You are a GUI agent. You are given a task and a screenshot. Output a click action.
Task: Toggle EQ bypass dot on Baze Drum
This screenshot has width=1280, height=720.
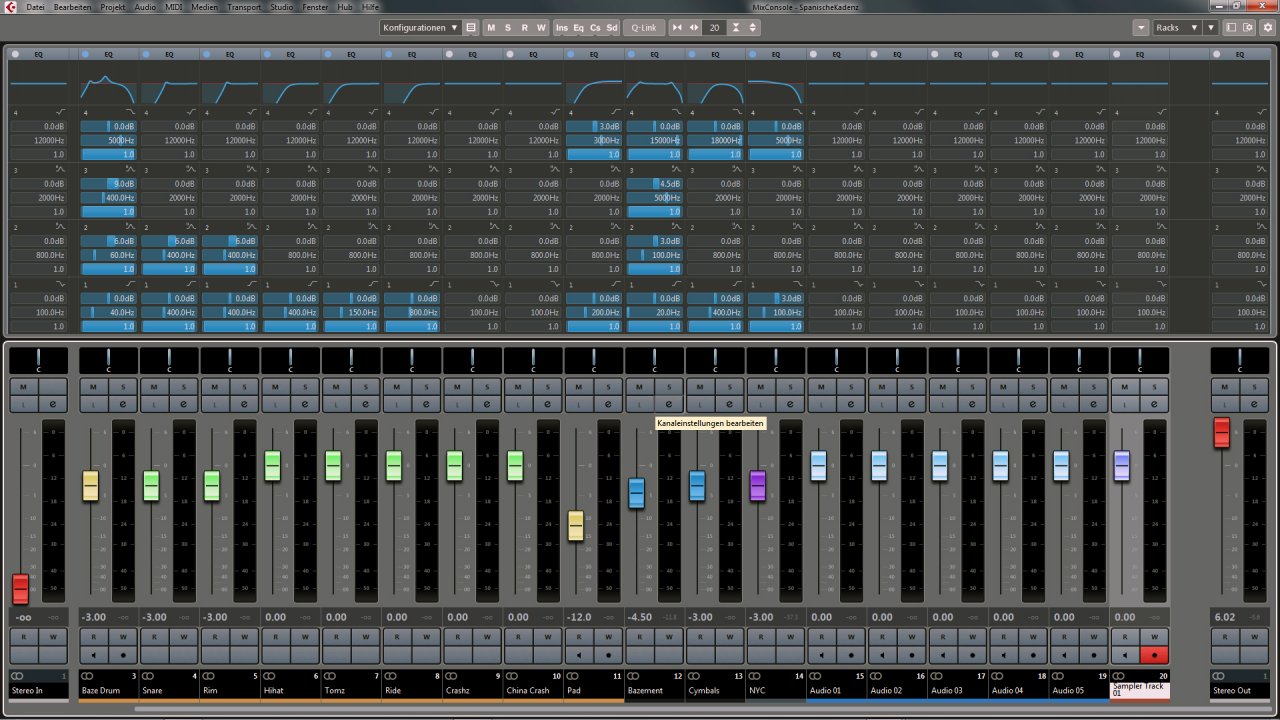(85, 54)
